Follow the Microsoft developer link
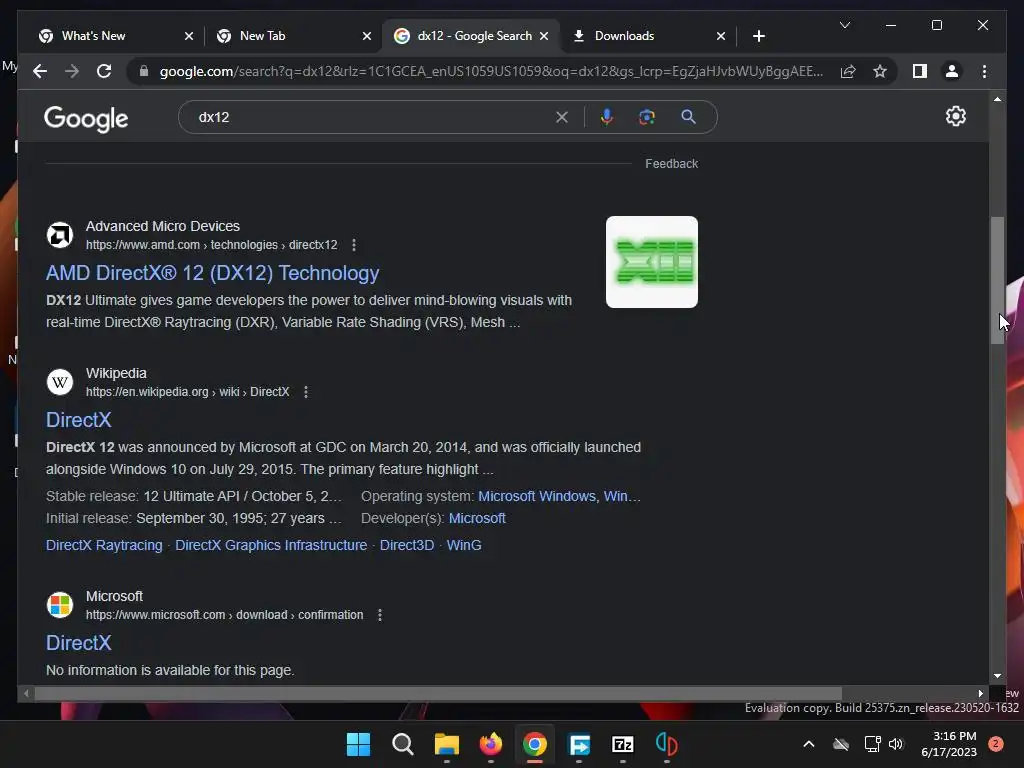This screenshot has height=768, width=1024. click(477, 519)
